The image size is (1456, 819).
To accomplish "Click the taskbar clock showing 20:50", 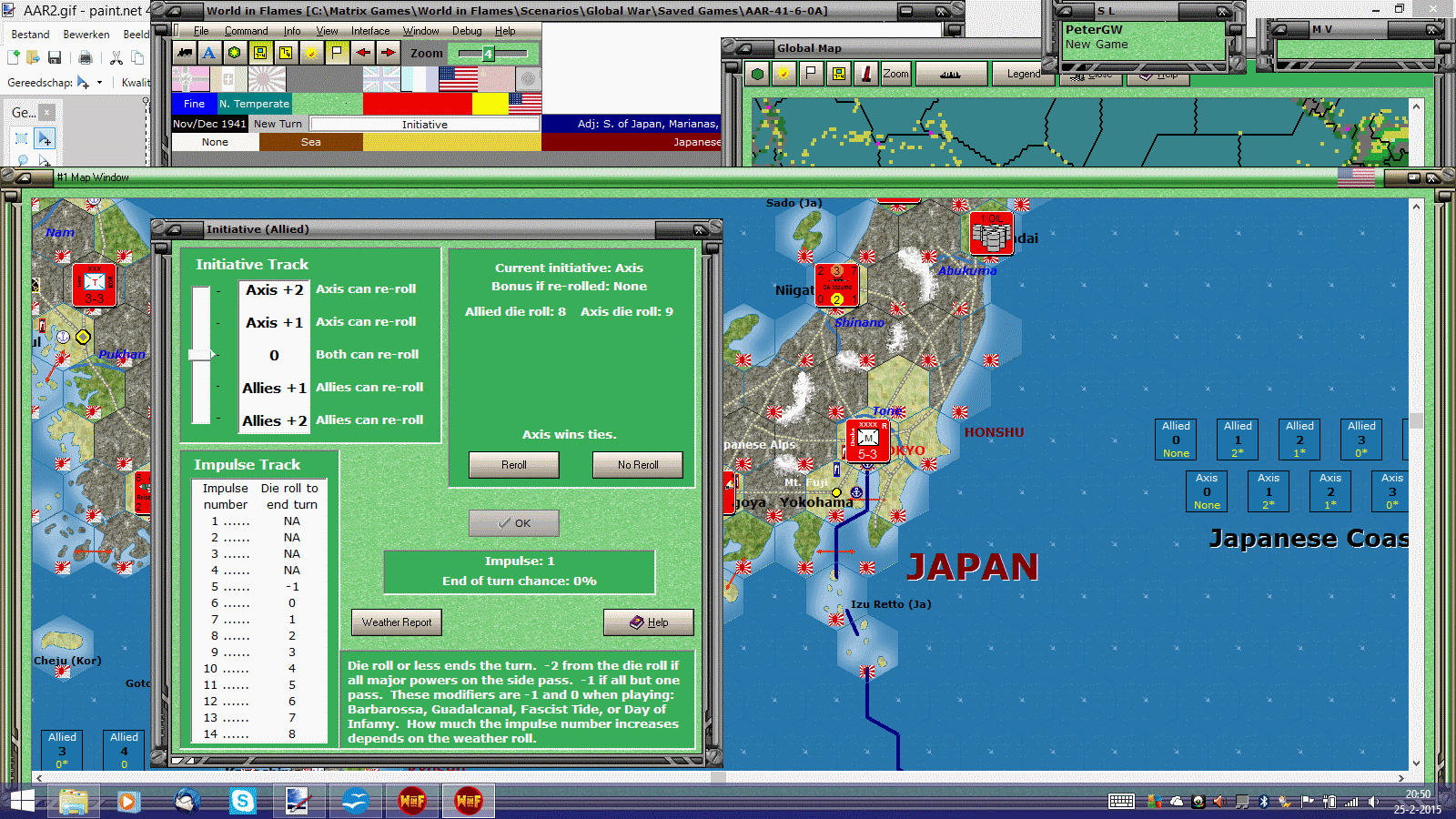I will point(1418,794).
